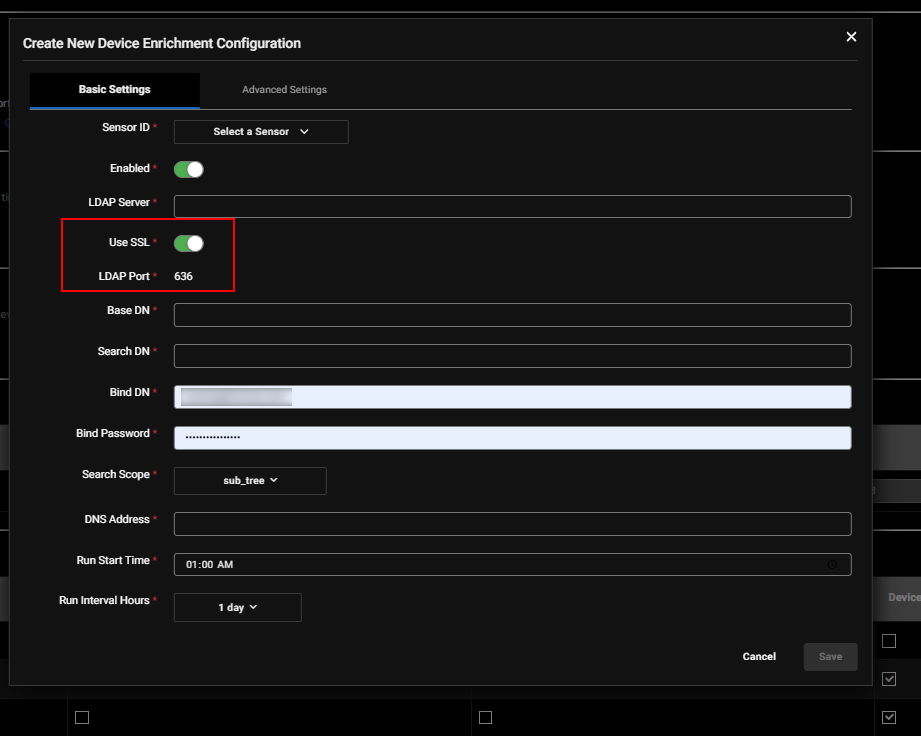Switch to the Advanced Settings tab
Screen dimensions: 921x736
284,90
